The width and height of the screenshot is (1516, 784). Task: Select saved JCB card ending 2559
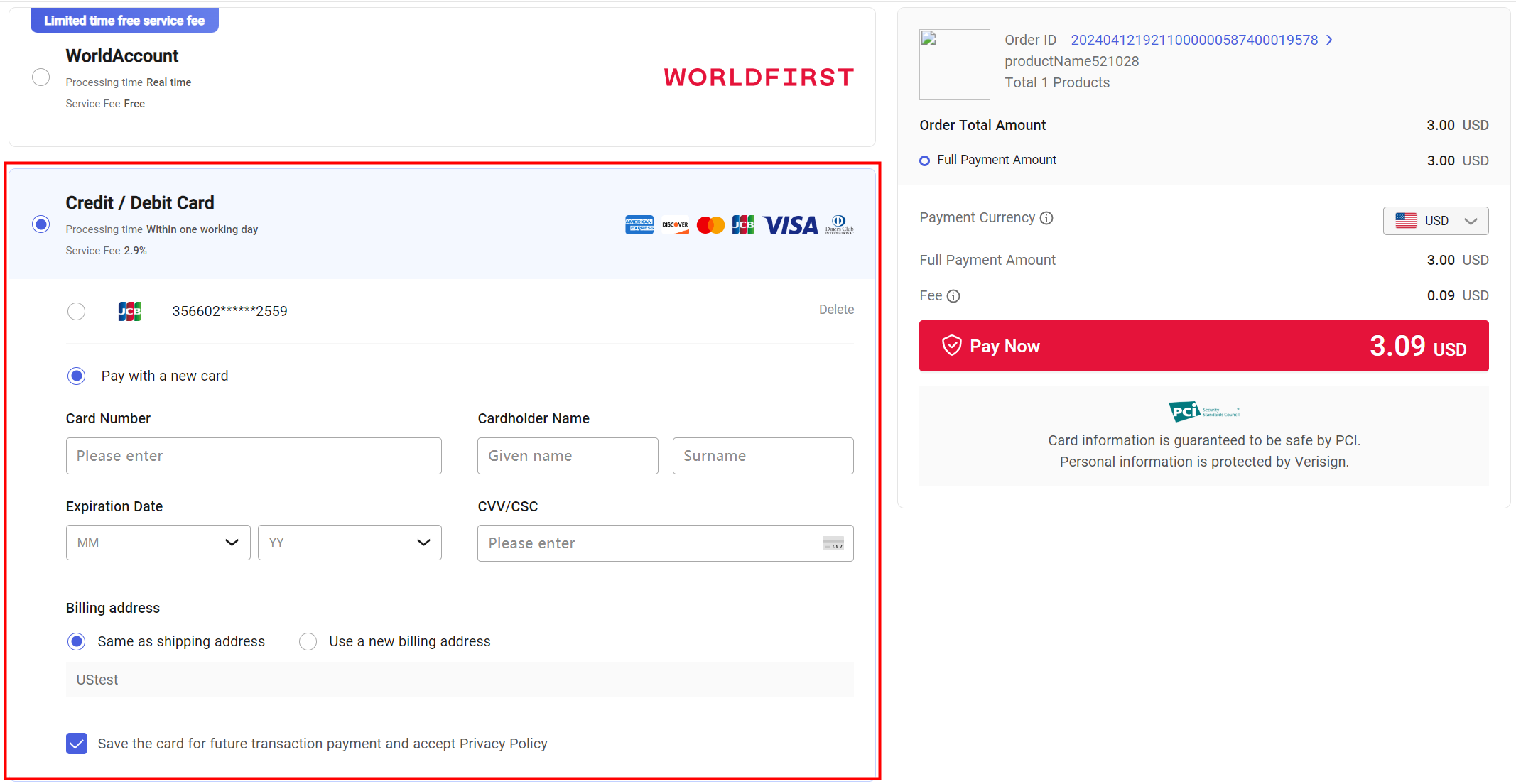(76, 311)
